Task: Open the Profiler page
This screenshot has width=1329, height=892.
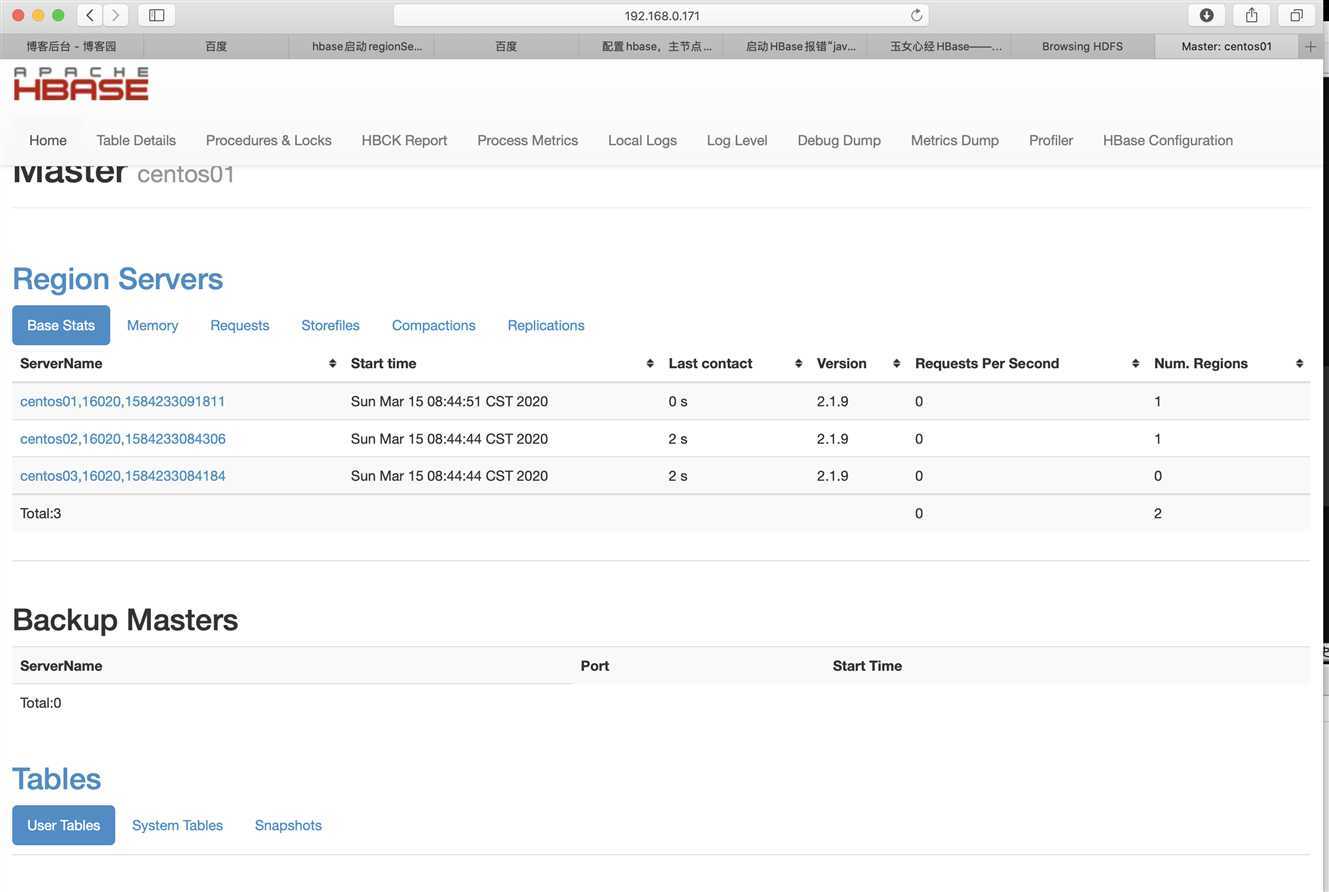Action: tap(1051, 140)
